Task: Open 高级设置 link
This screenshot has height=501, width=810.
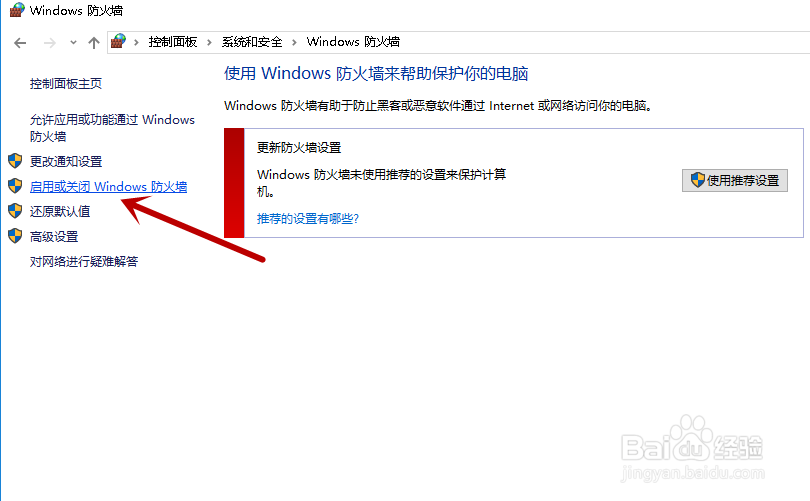Action: pos(54,237)
